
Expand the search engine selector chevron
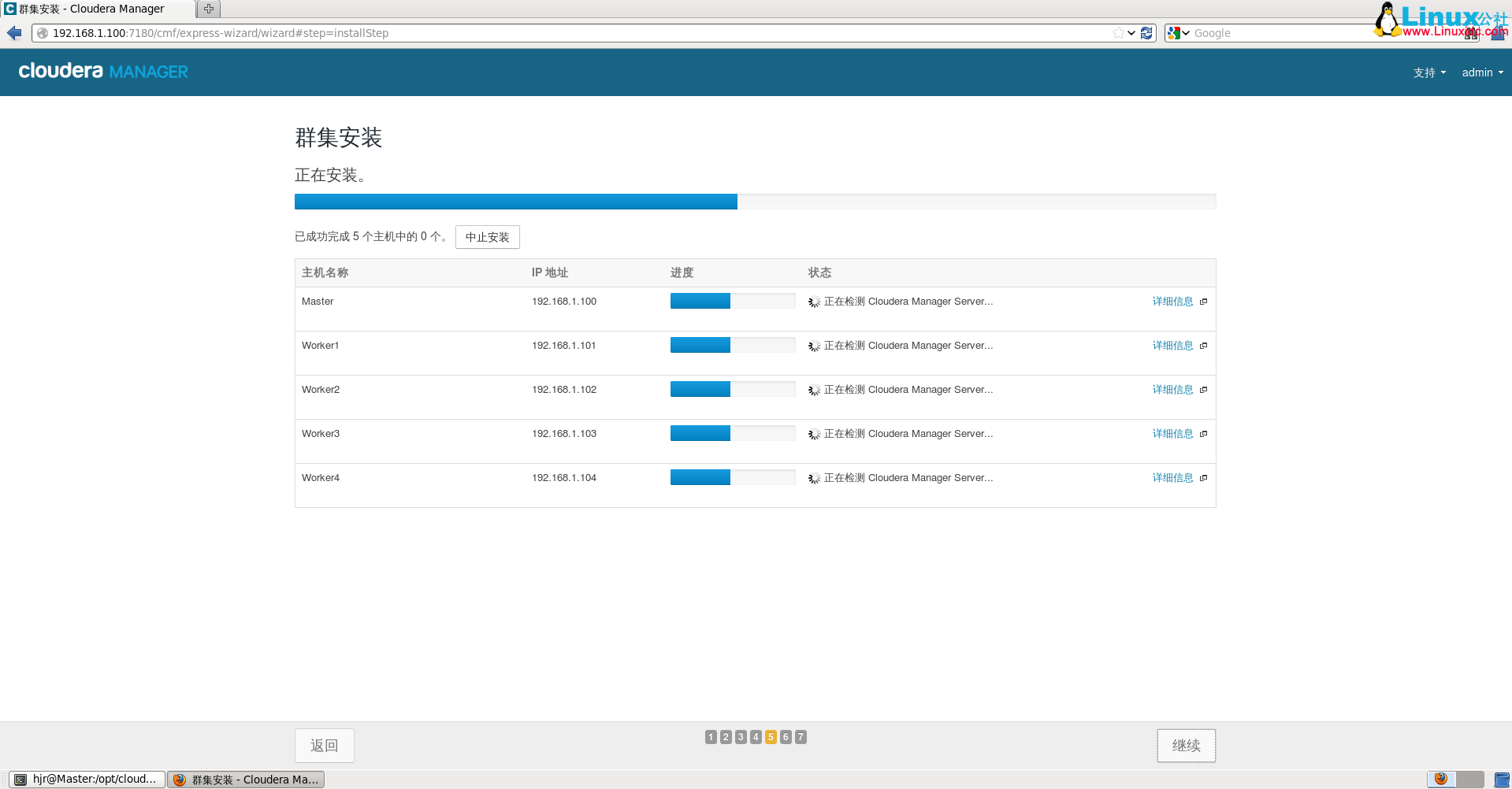(x=1186, y=33)
